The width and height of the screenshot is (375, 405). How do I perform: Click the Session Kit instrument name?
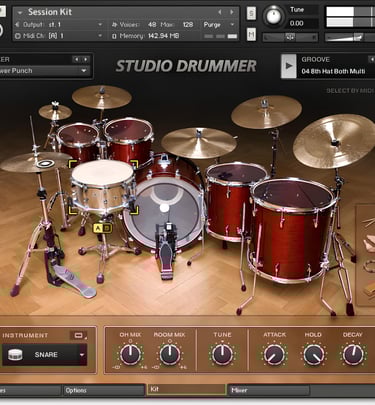(x=50, y=12)
